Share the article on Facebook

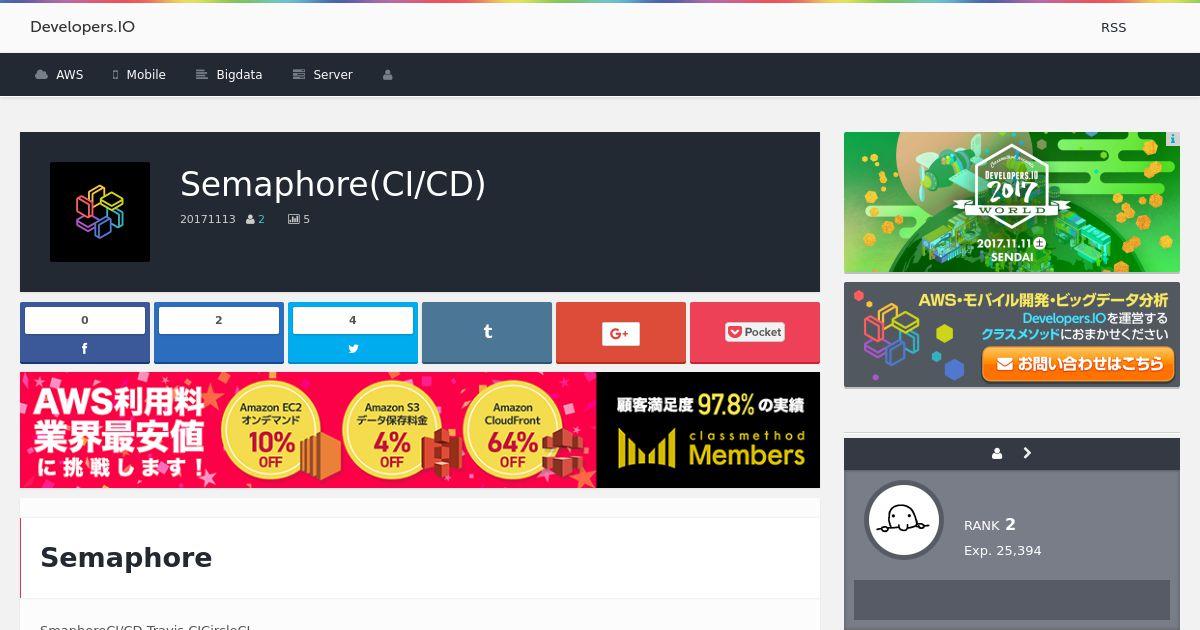85,333
